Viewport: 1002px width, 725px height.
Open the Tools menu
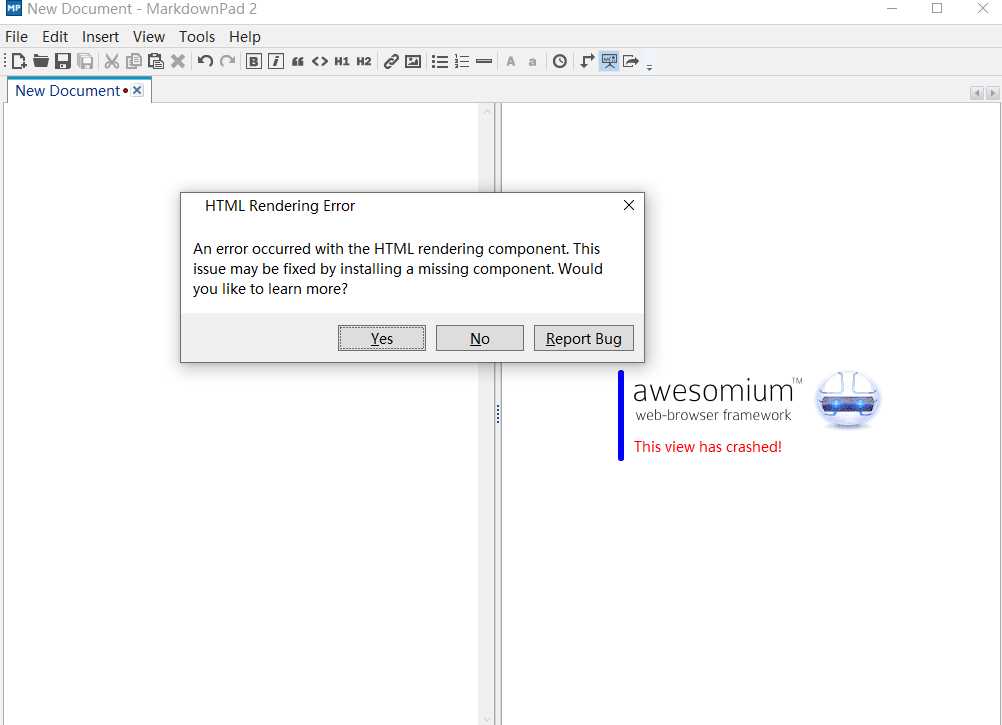(x=197, y=36)
